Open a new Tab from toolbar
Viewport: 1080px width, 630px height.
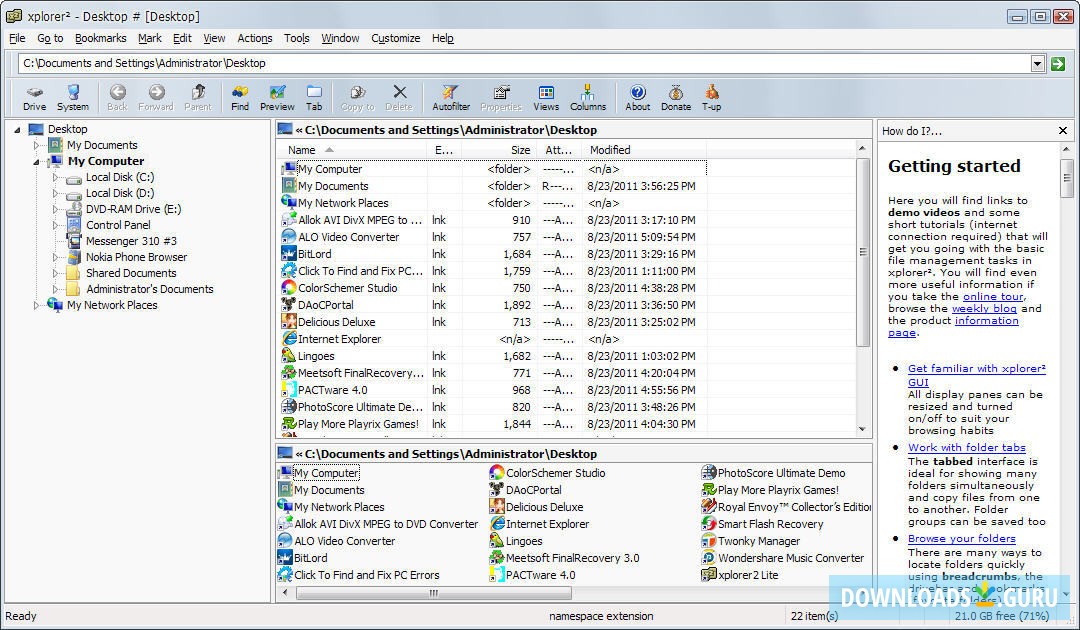(314, 97)
